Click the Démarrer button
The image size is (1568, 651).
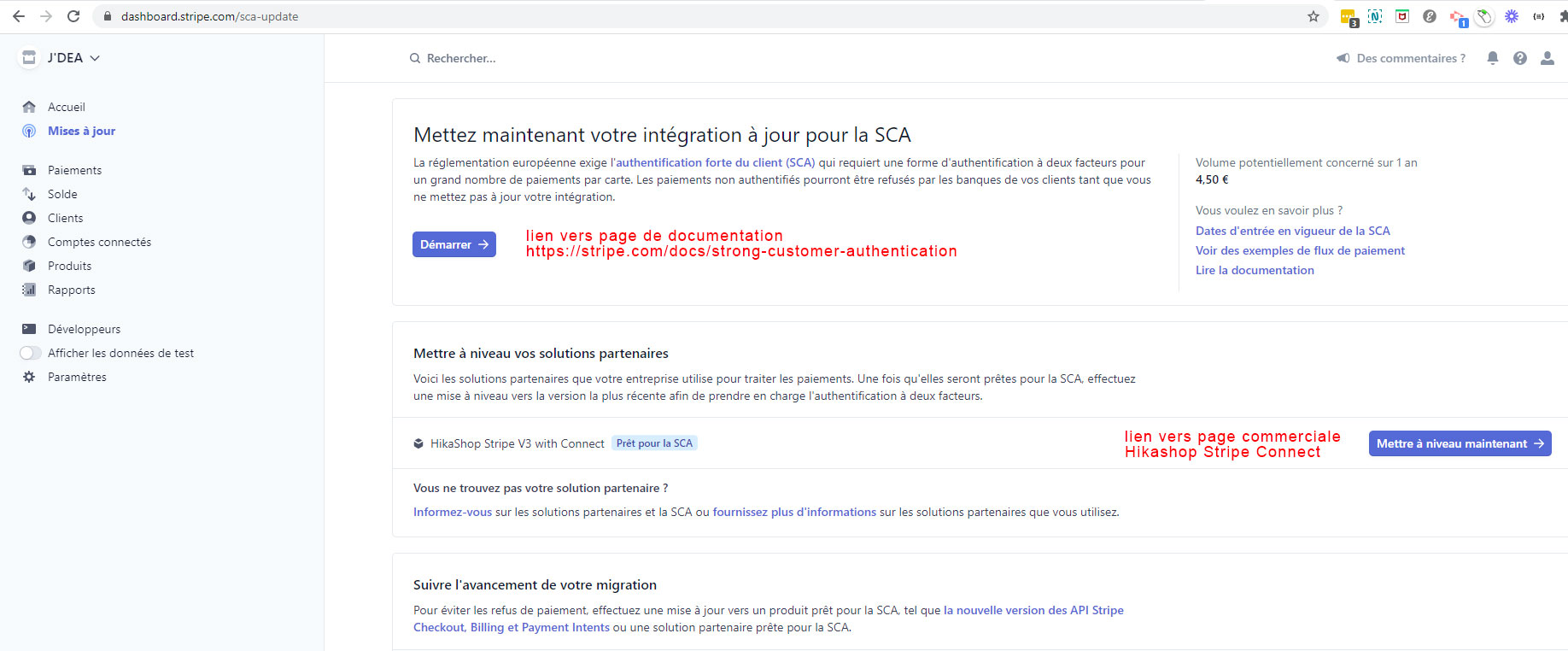(453, 244)
